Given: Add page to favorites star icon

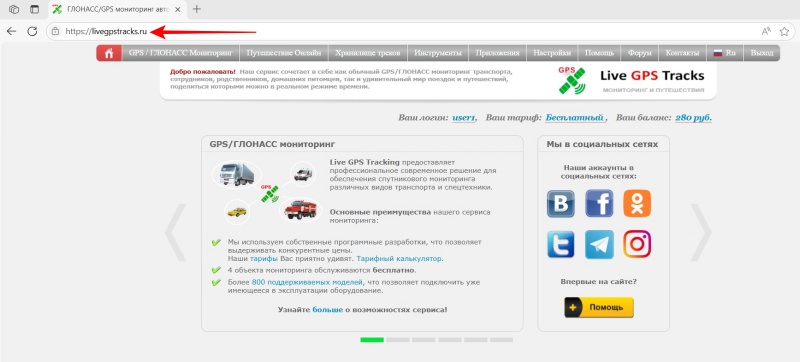Looking at the screenshot, I should point(784,32).
